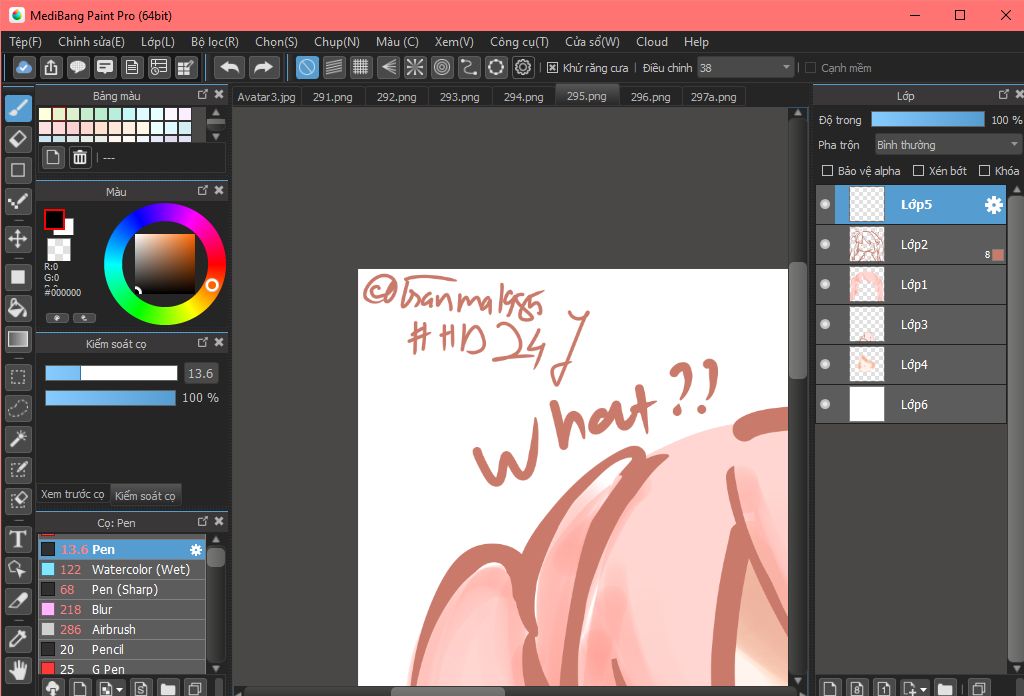Select the Blur brush
Screen dimensions: 1024x696
[122, 609]
